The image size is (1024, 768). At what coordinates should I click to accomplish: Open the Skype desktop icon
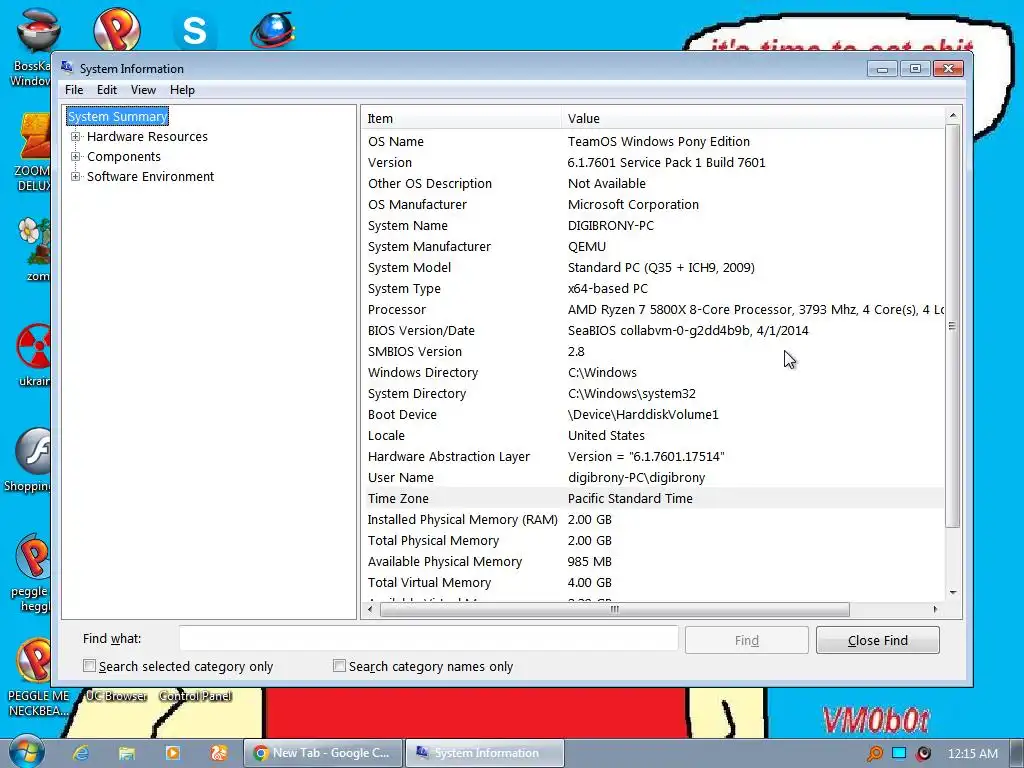click(194, 30)
